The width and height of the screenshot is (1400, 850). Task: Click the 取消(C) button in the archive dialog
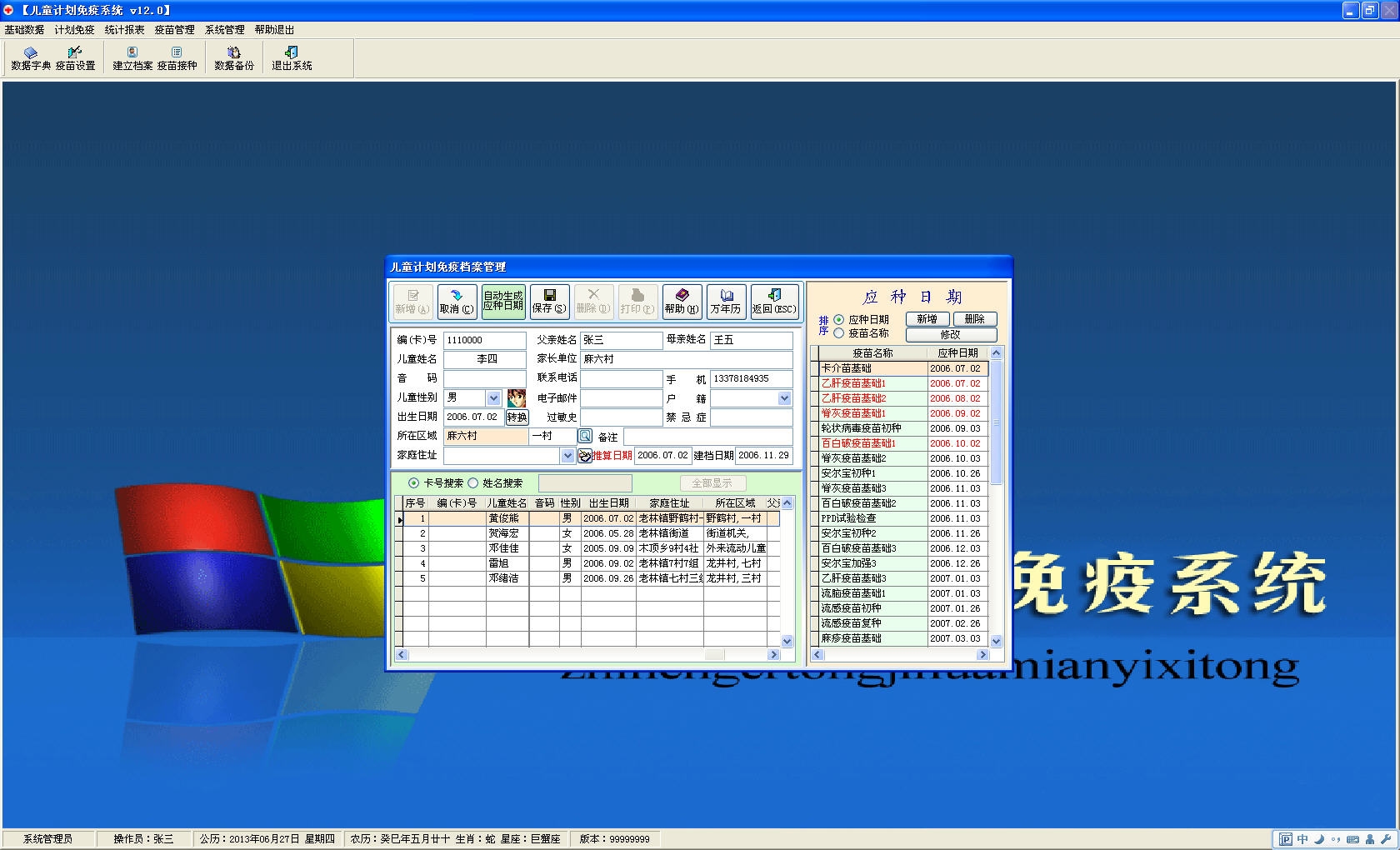pyautogui.click(x=457, y=301)
